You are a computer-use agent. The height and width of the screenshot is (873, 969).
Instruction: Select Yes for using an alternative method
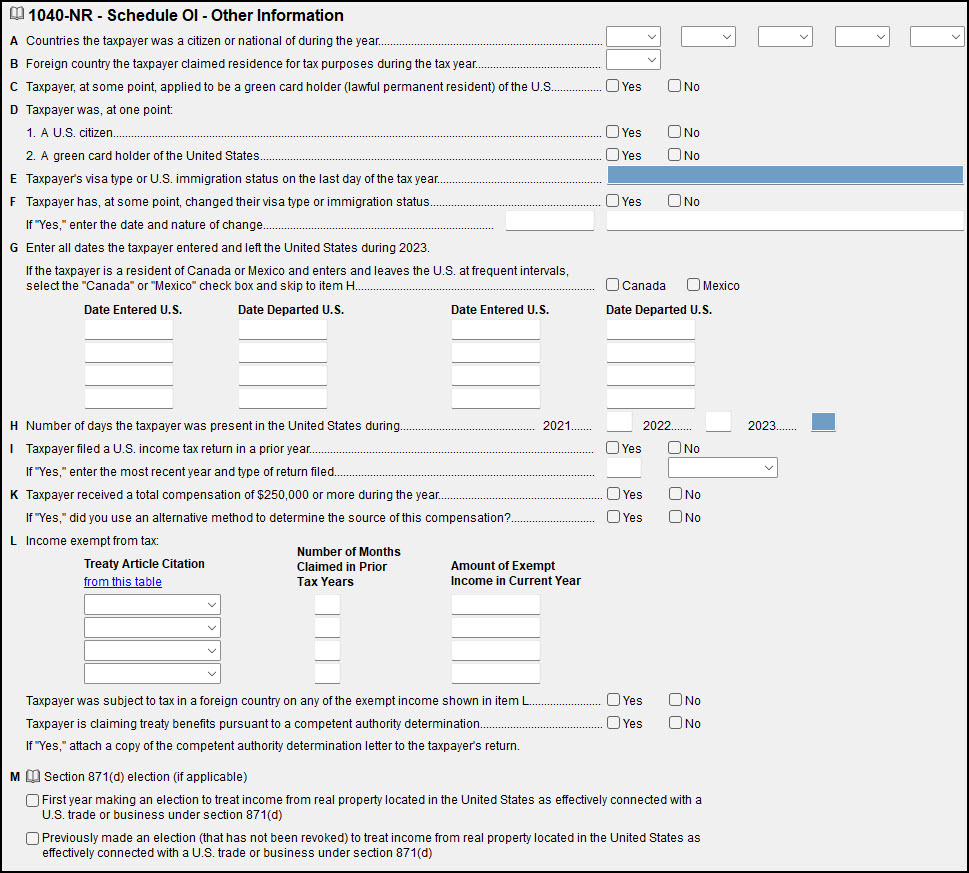614,517
